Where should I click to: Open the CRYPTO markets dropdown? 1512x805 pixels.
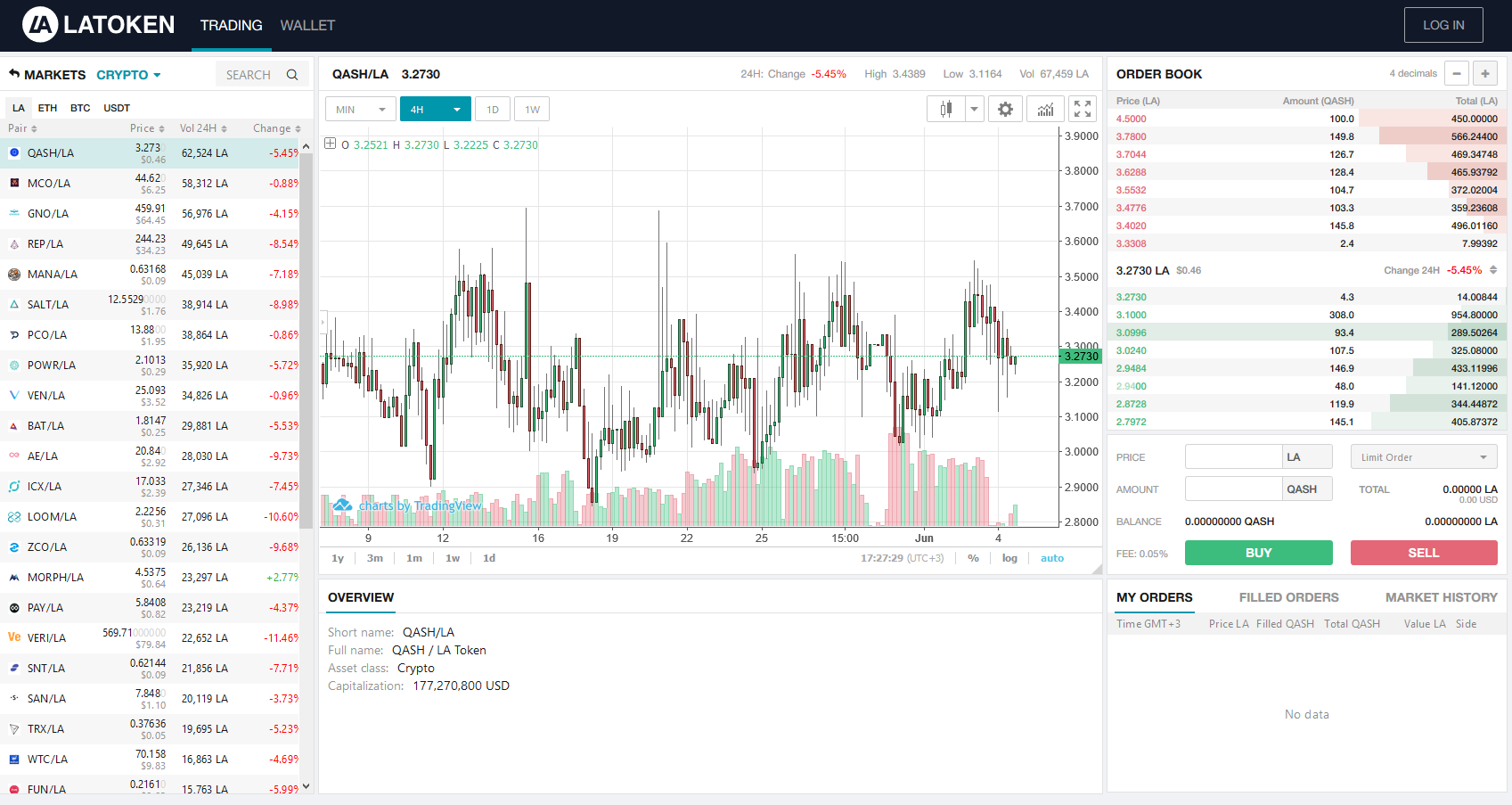128,75
